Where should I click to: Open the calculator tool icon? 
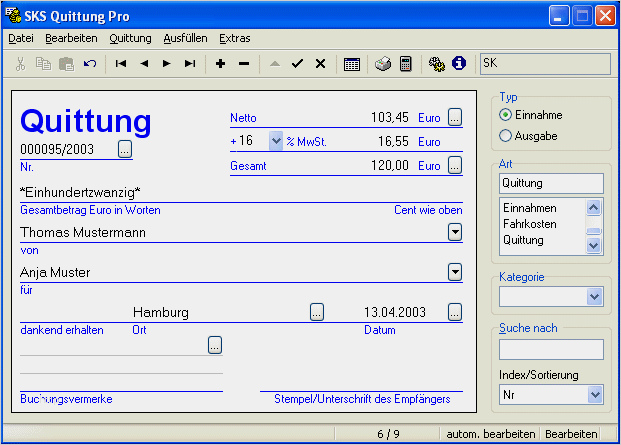point(406,64)
